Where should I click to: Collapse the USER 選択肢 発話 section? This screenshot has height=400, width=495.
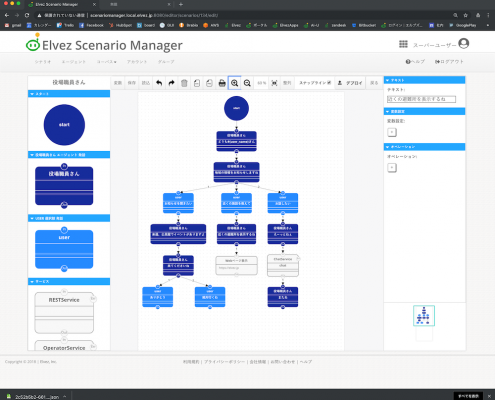coord(69,218)
